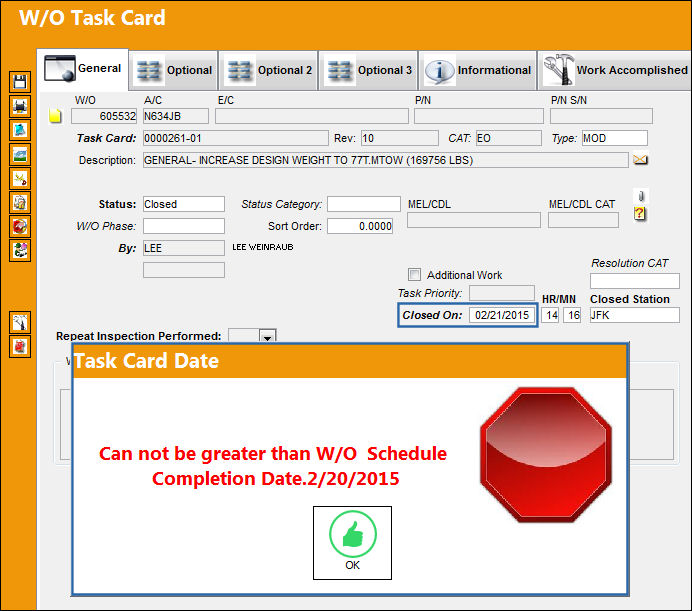Click the P/N S/N field

[601, 116]
